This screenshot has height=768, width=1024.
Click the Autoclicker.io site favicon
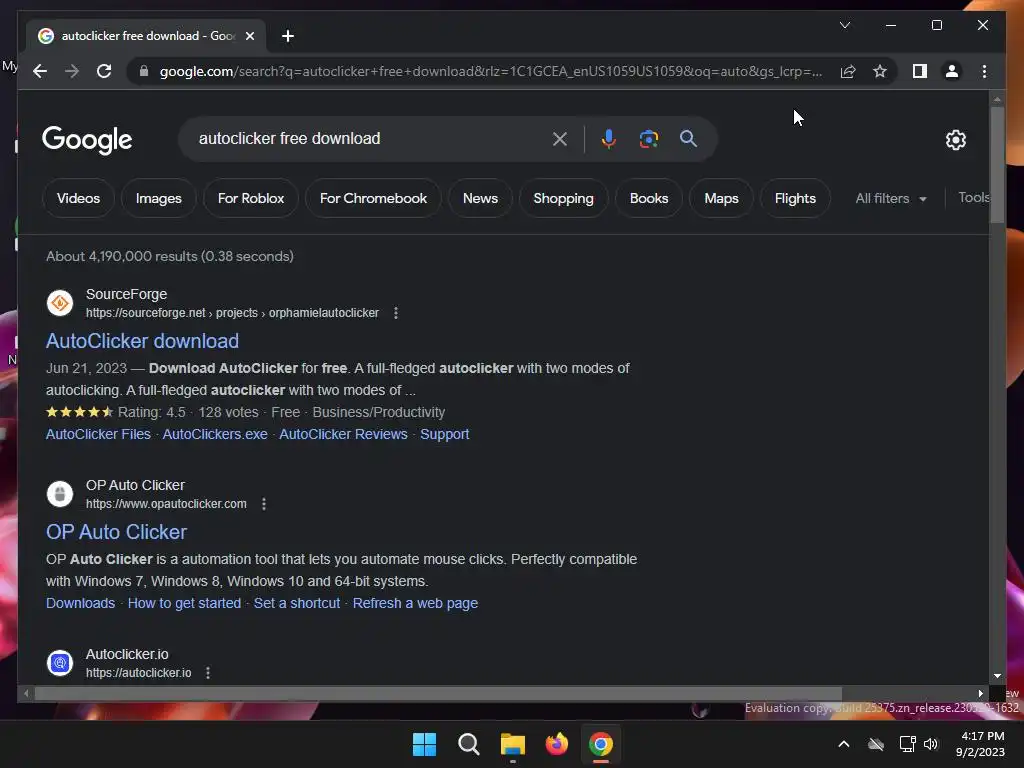[x=60, y=663]
